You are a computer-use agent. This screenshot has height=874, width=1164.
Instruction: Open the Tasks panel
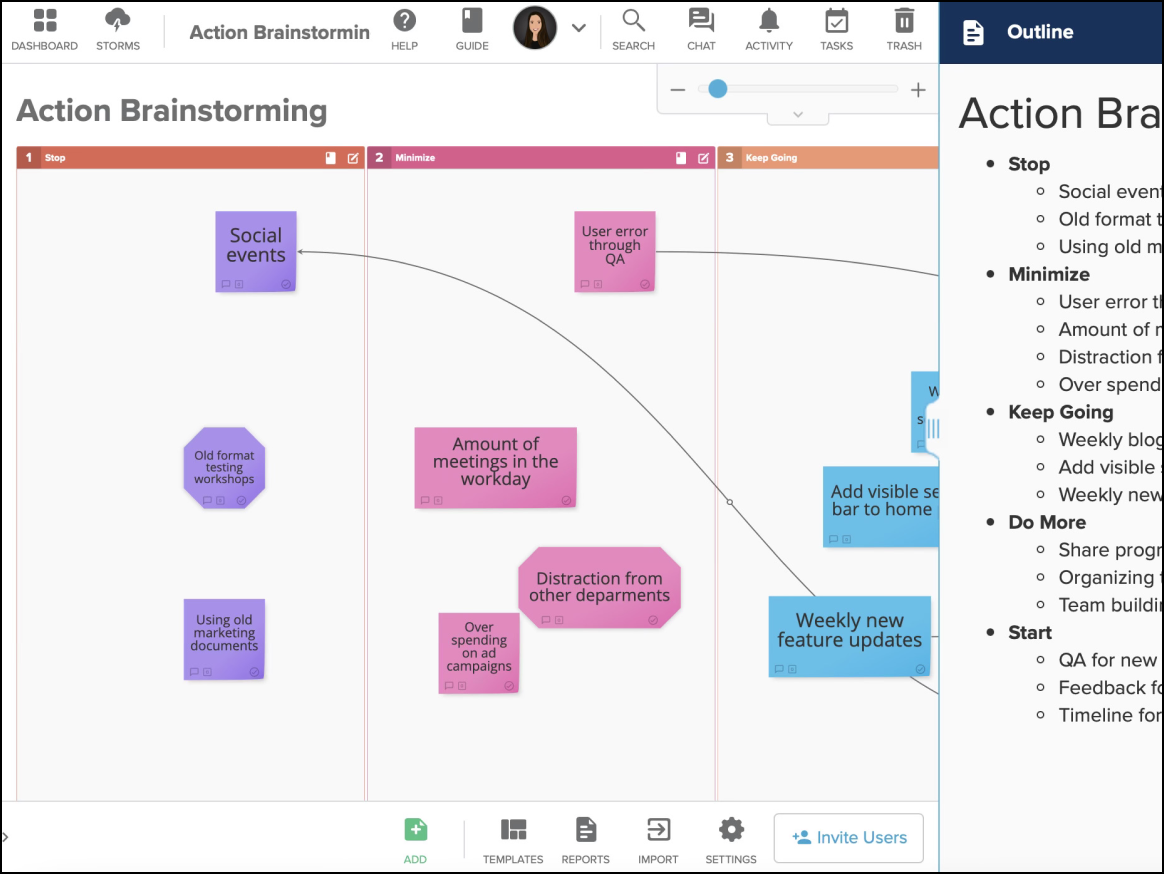pos(837,30)
